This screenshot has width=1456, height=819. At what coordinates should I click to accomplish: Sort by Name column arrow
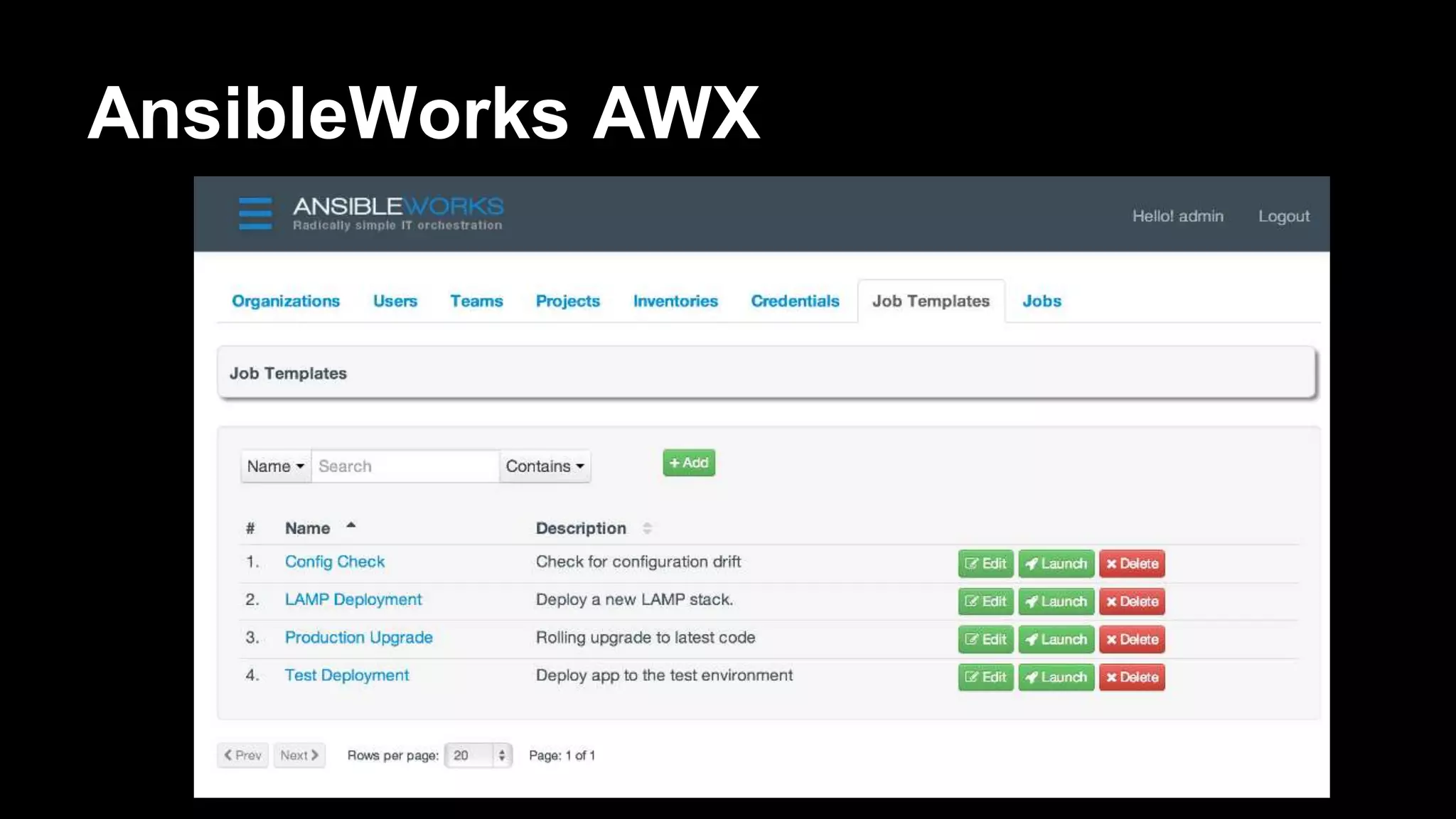click(350, 526)
